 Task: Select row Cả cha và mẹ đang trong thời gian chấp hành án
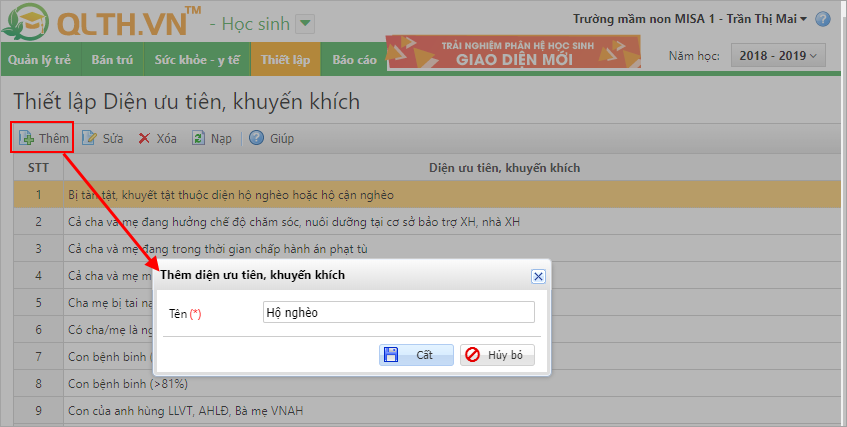427,249
